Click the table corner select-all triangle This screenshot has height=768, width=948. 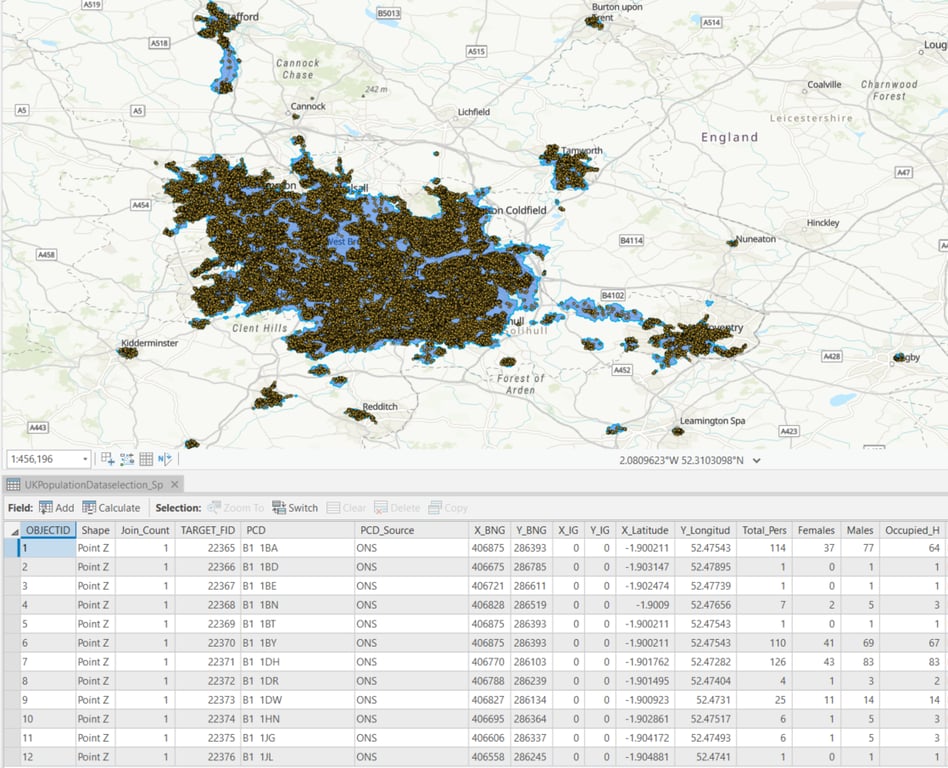13,531
